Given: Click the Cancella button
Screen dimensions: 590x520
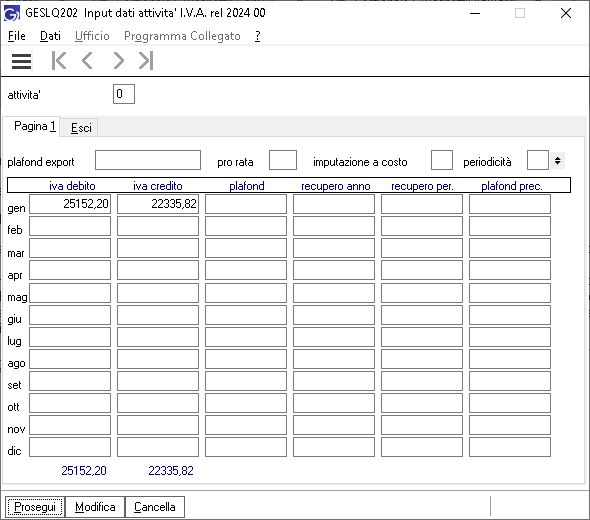Looking at the screenshot, I should tap(155, 507).
